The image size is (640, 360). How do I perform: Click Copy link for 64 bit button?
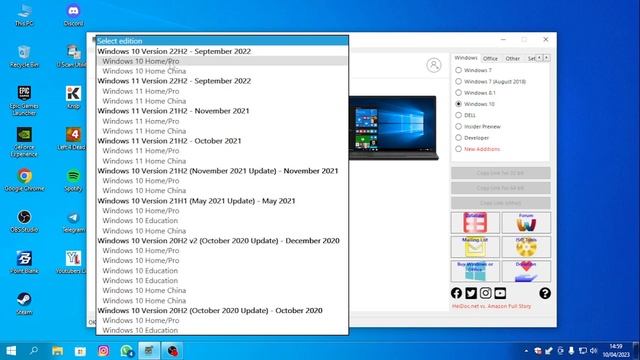click(500, 188)
